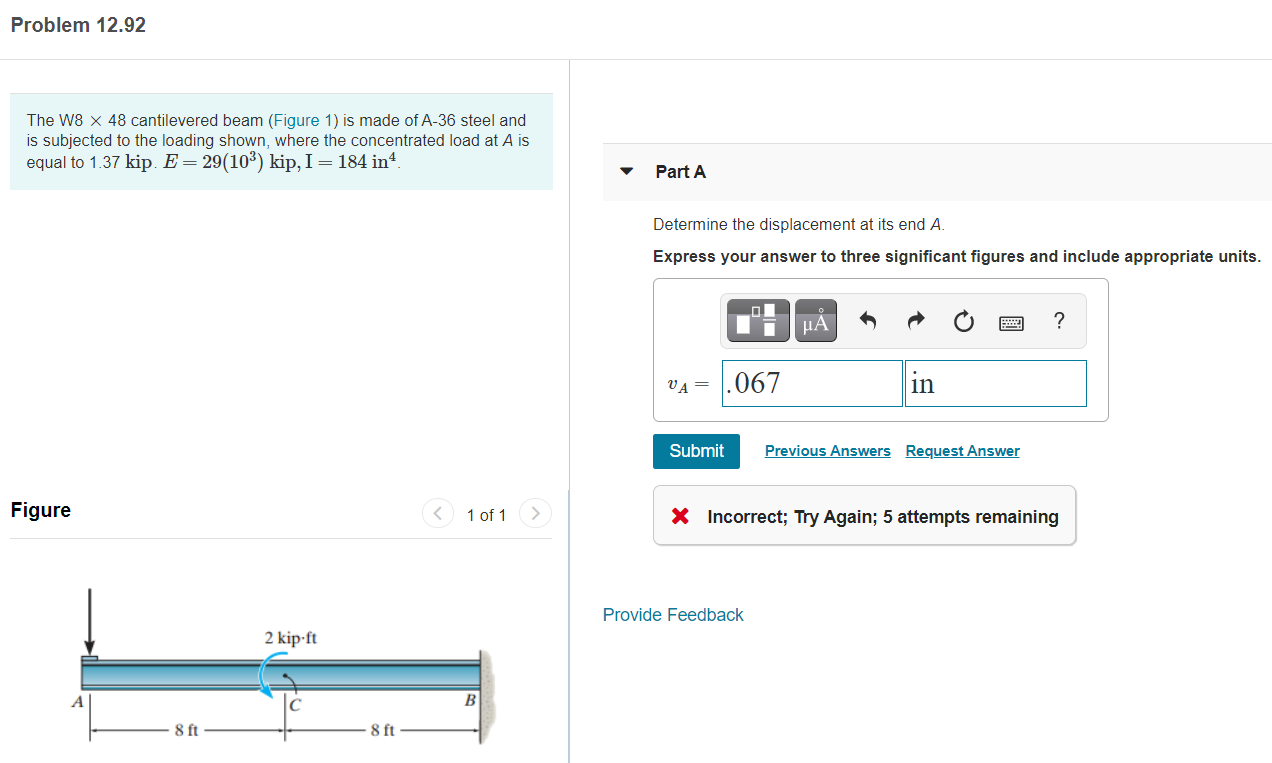
Task: Open the on-screen keyboard shortcuts
Action: [x=1011, y=322]
